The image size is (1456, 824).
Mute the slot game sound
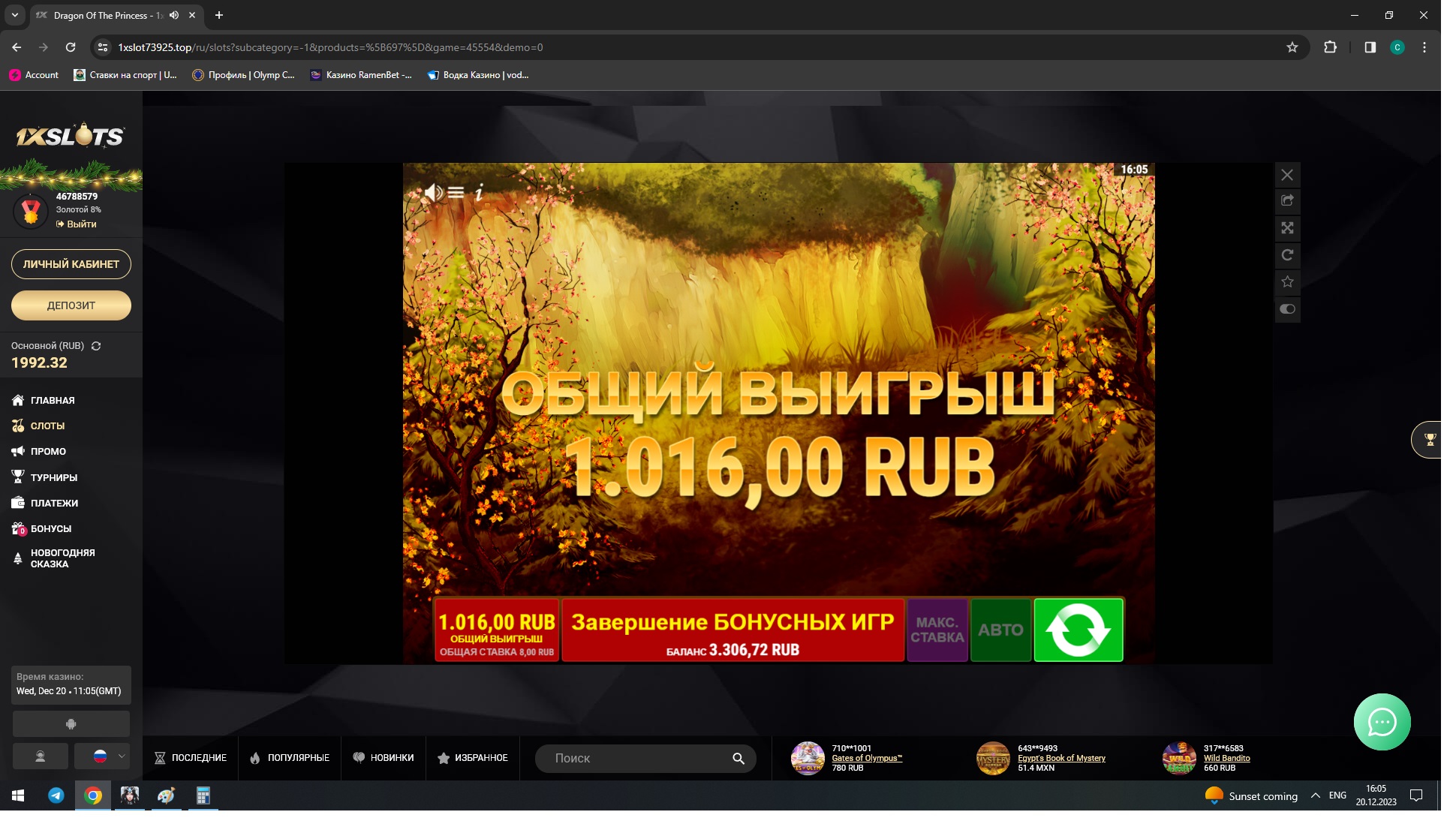pyautogui.click(x=433, y=193)
